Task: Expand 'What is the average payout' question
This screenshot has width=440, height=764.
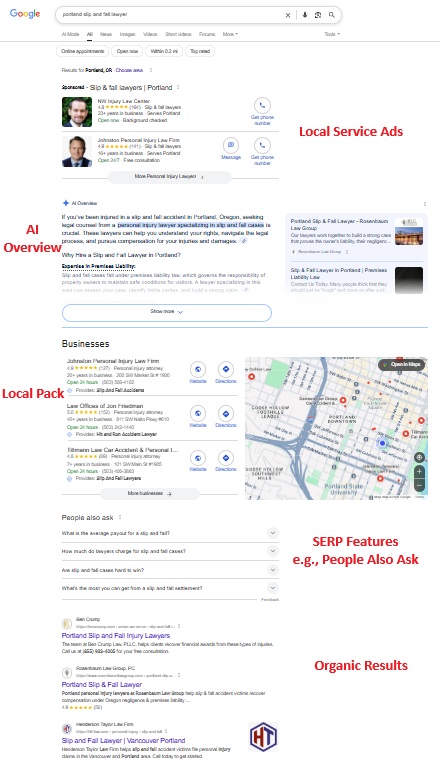Action: [x=170, y=533]
